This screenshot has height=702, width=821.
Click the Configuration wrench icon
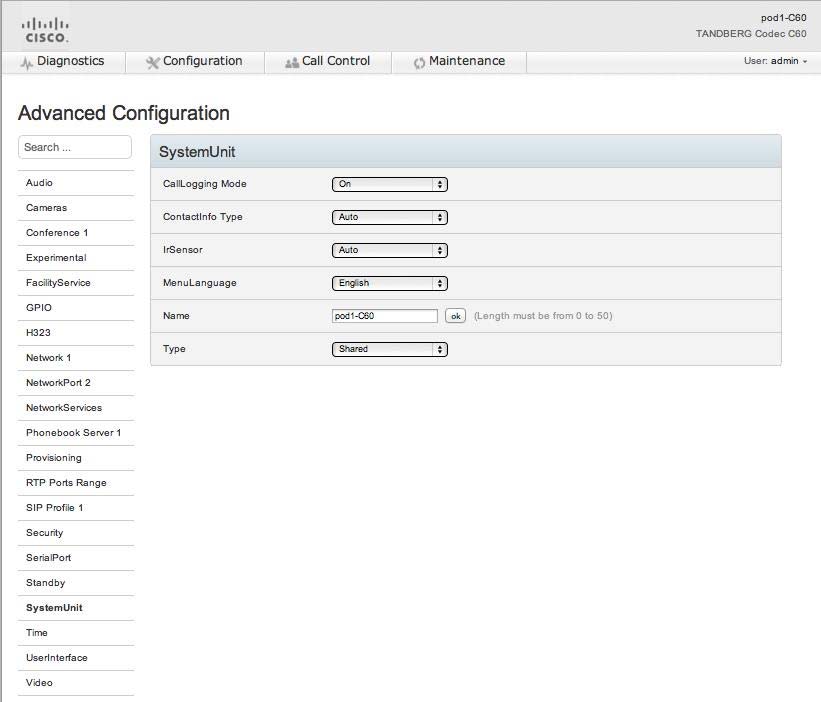[152, 63]
